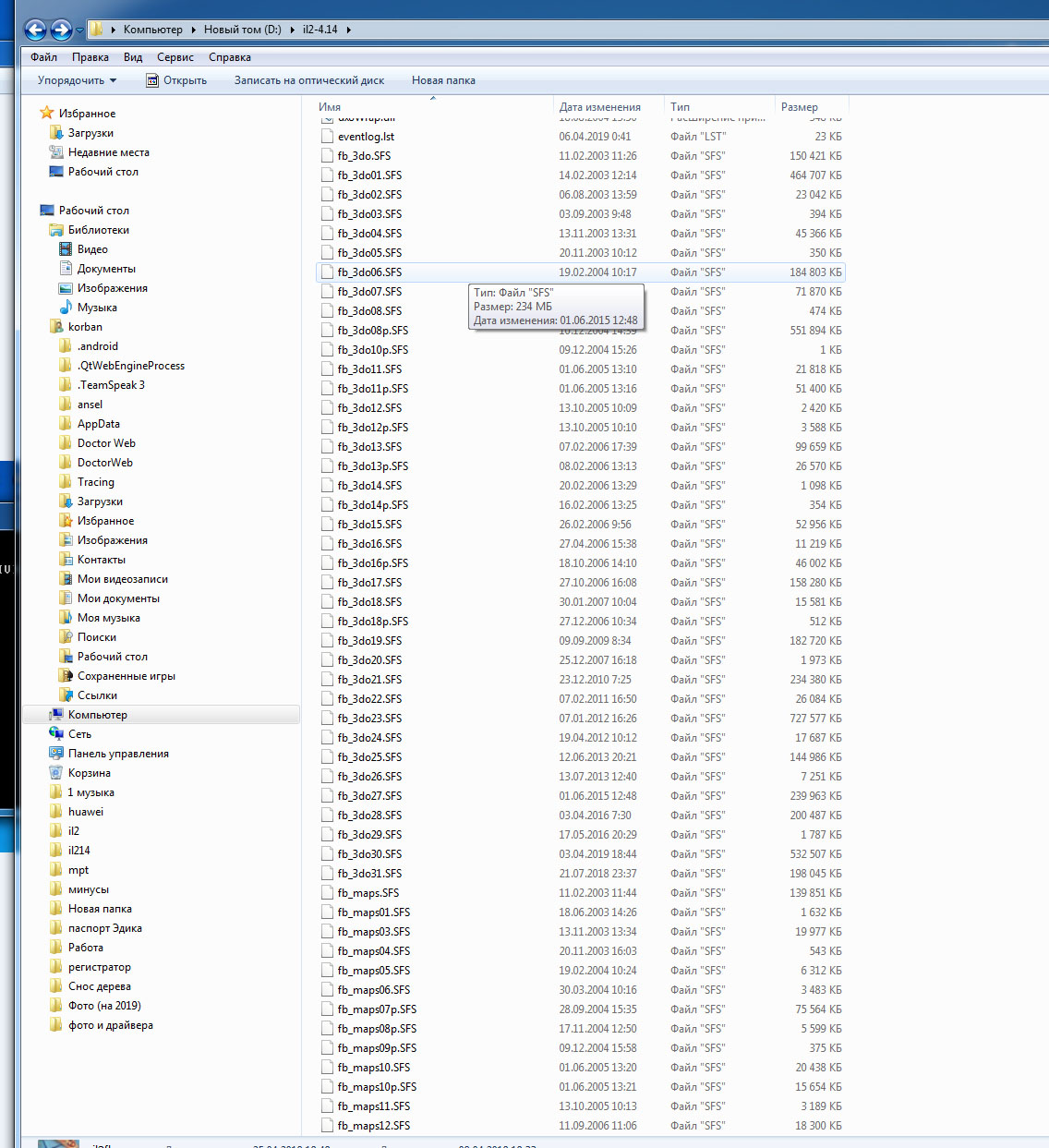Open the Вид menu

tap(133, 57)
